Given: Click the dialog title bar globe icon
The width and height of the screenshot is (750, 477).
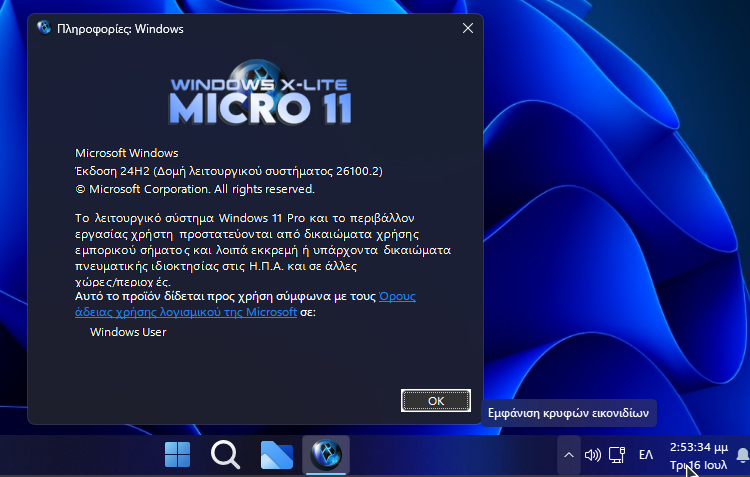Looking at the screenshot, I should click(44, 28).
